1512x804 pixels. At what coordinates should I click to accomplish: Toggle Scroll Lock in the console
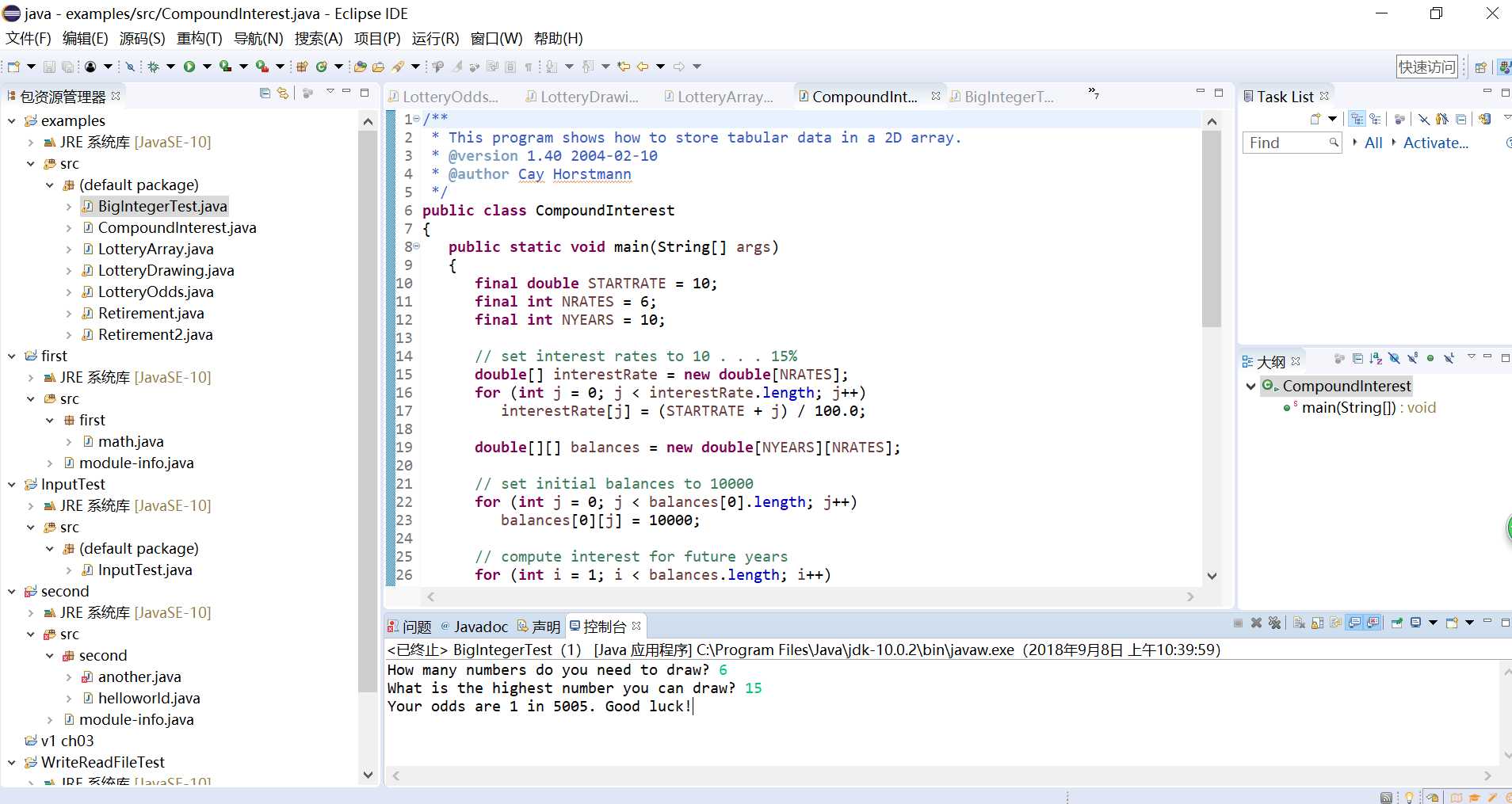click(x=1318, y=623)
